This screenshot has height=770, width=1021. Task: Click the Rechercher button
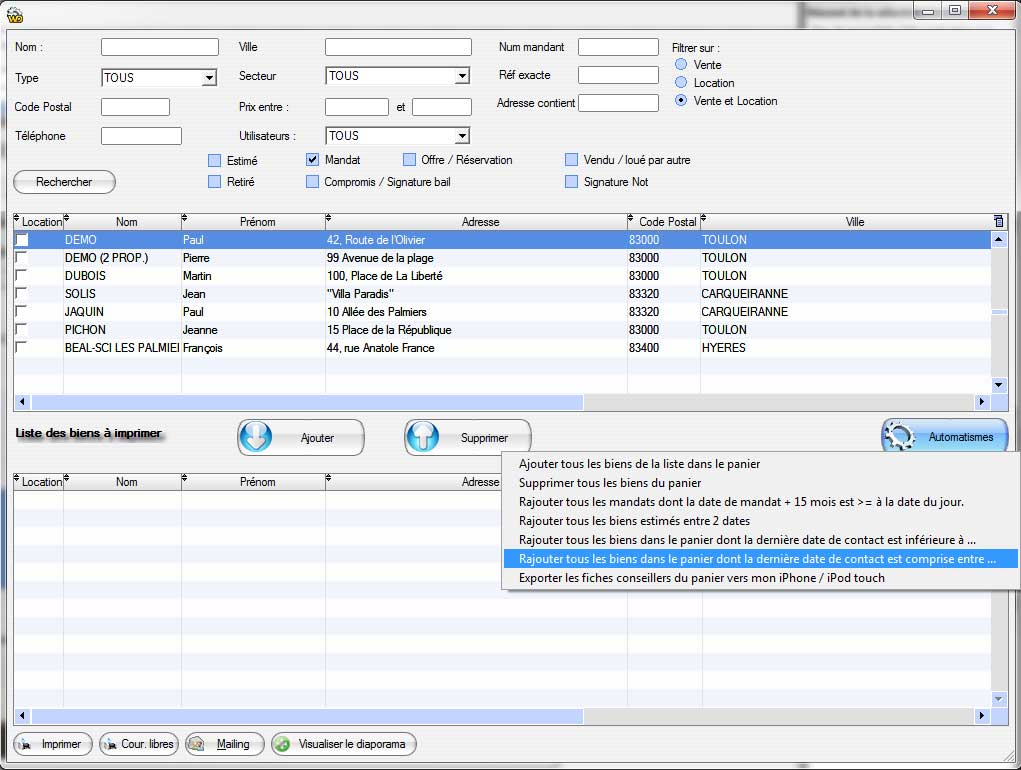[x=64, y=182]
